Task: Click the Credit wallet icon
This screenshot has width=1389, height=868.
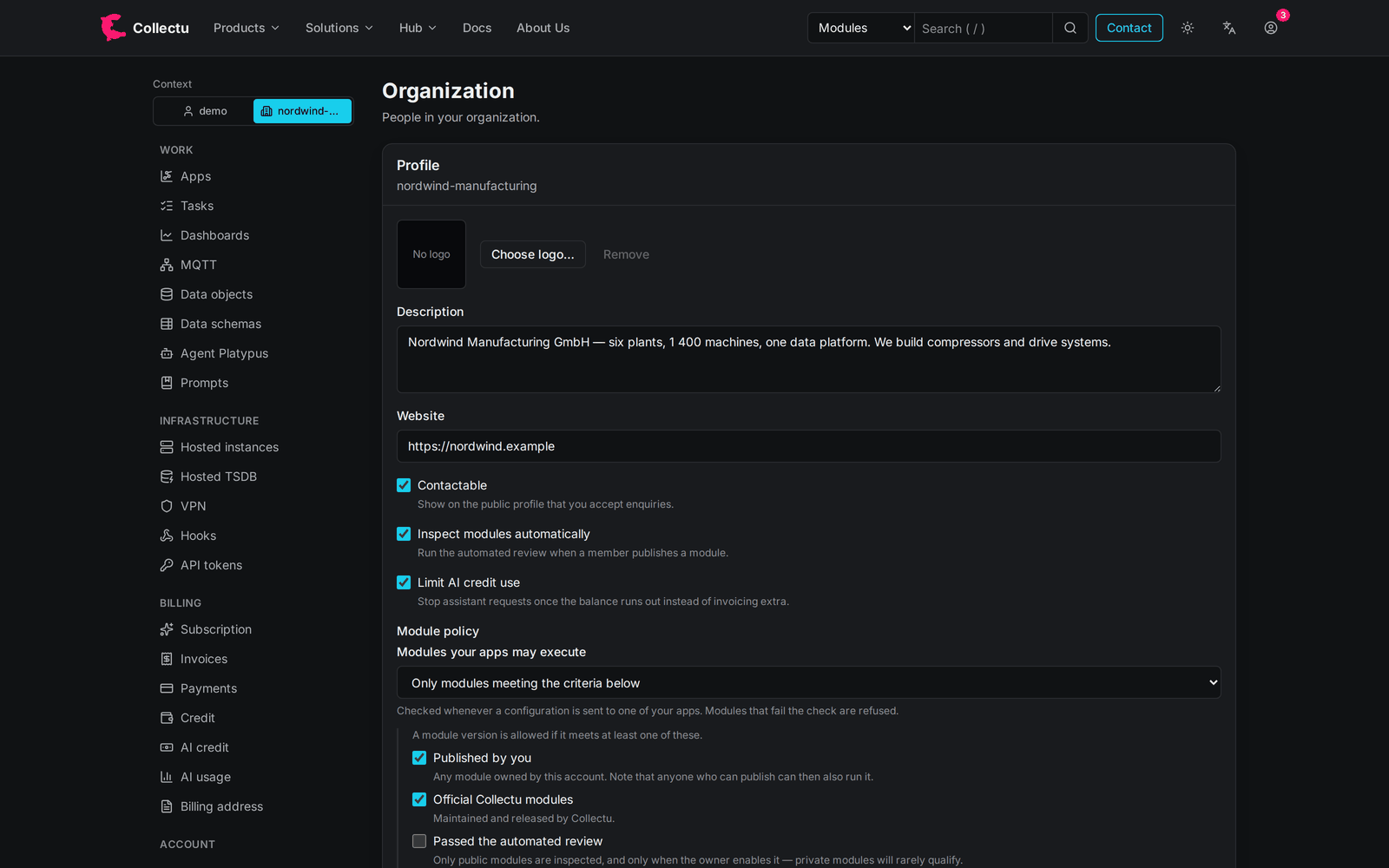Action: coord(167,718)
